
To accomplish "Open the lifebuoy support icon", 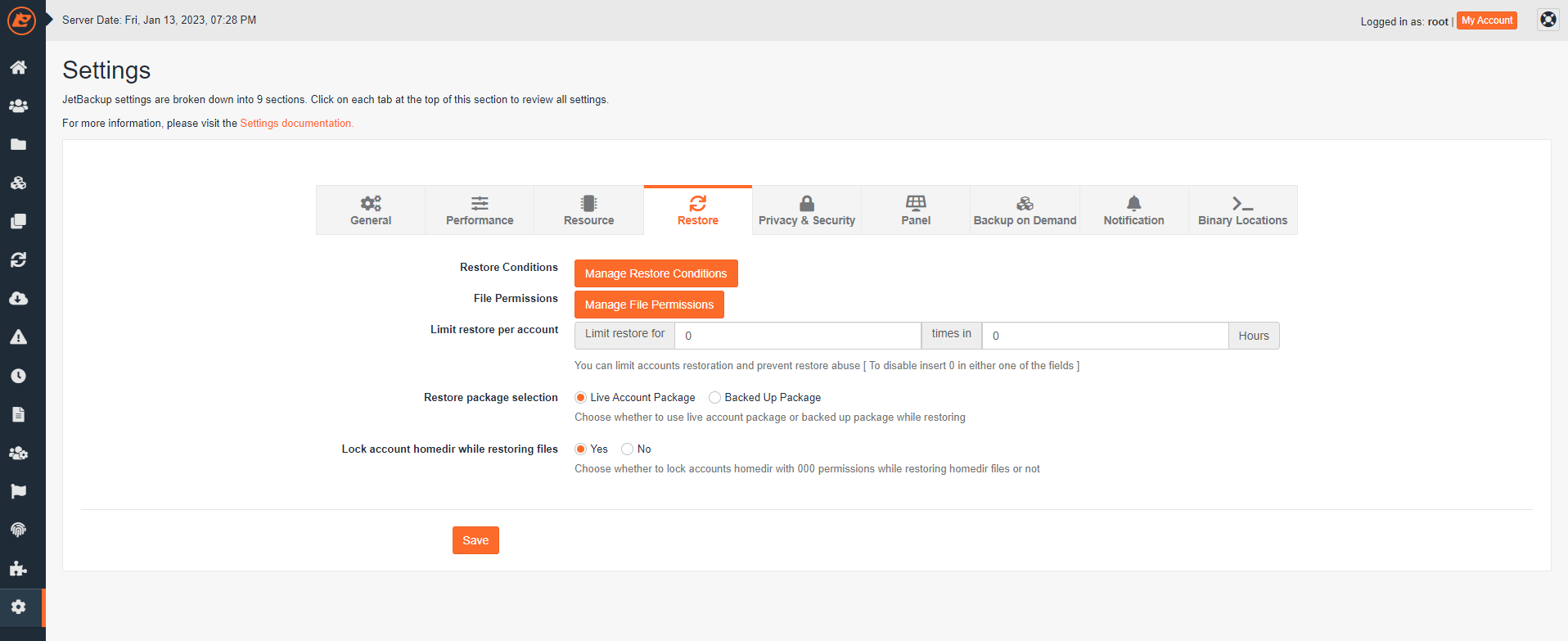I will (1548, 20).
